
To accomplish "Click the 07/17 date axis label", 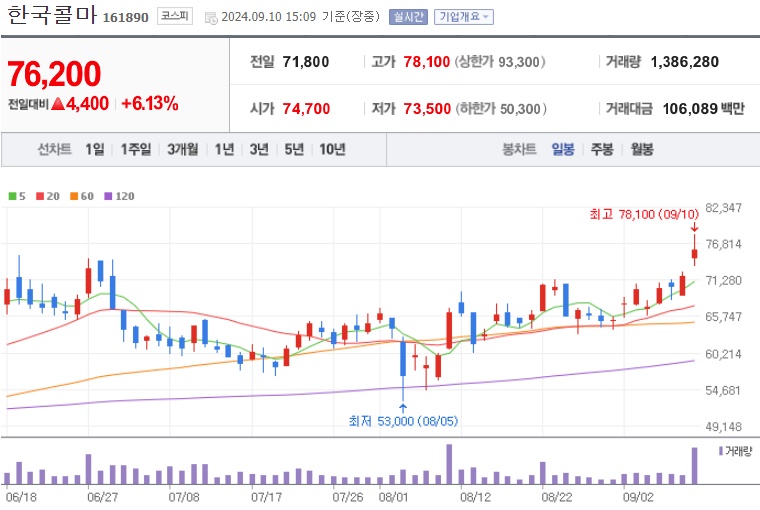I will coord(266,497).
